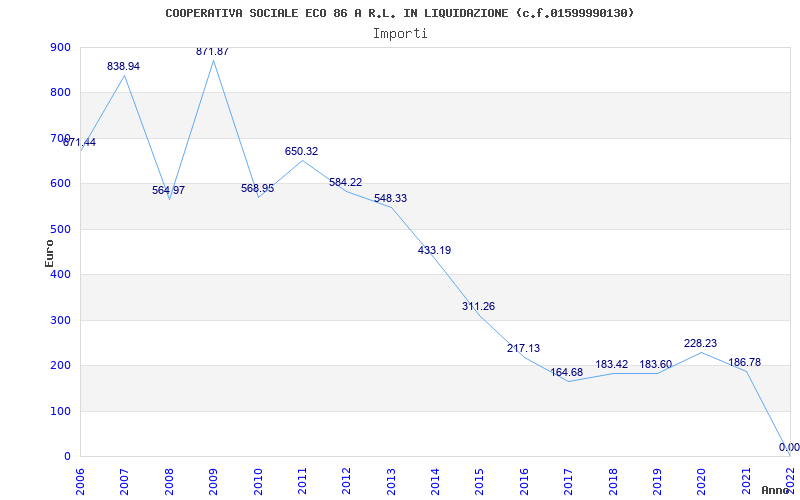Click the 2006 year tick label

80,478
